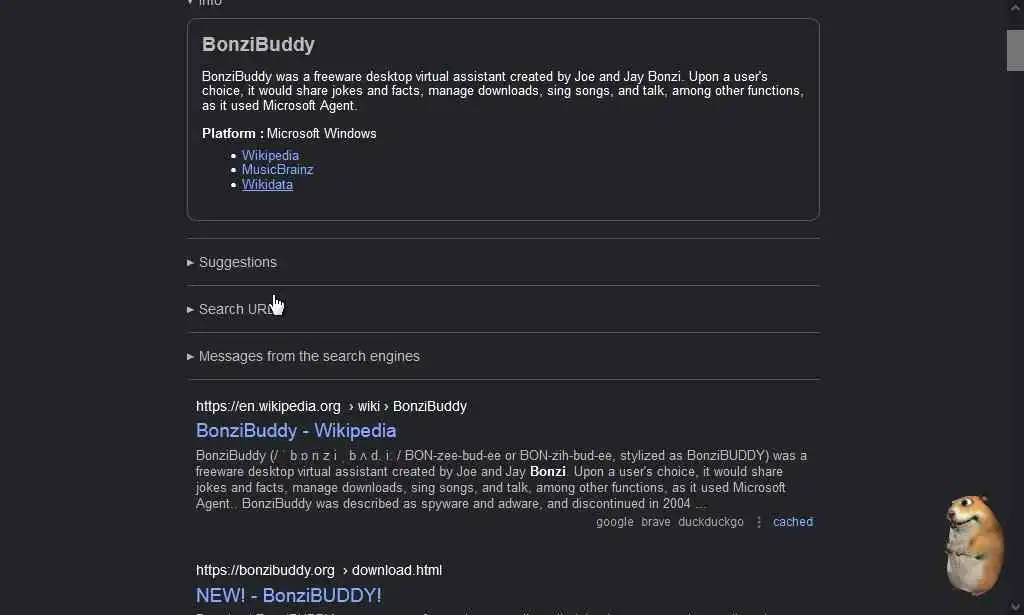Viewport: 1024px width, 615px height.
Task: Expand the Search URL section
Action: click(x=232, y=309)
